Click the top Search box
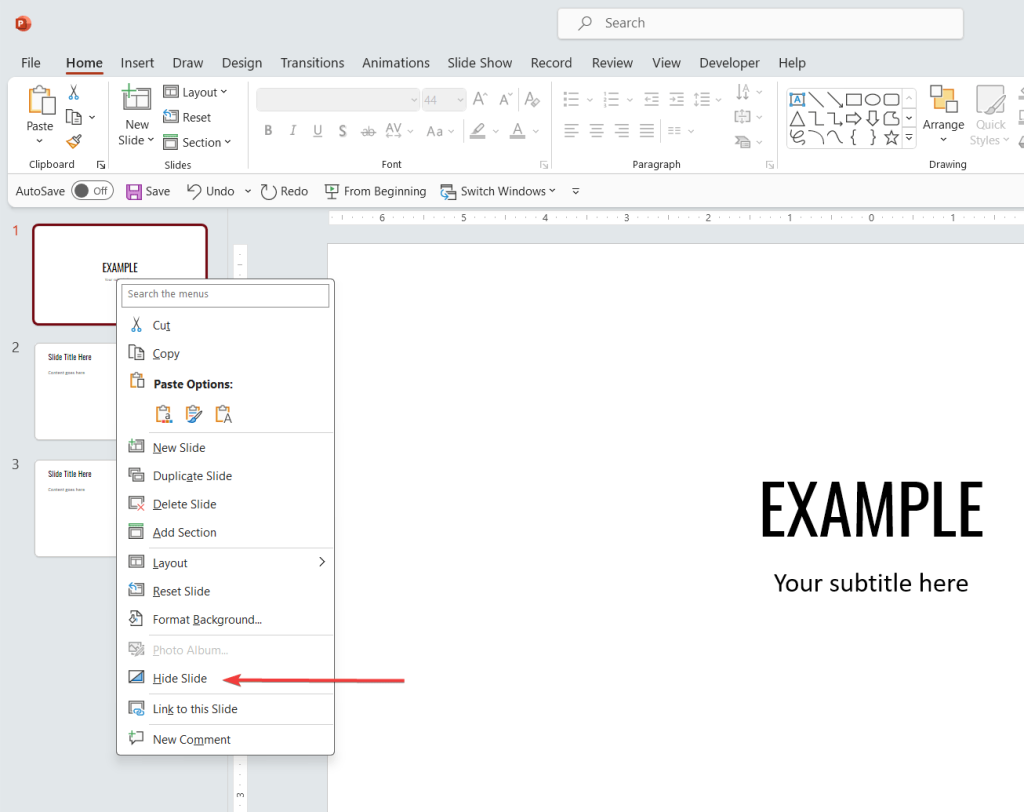This screenshot has width=1024, height=812. pyautogui.click(x=760, y=24)
